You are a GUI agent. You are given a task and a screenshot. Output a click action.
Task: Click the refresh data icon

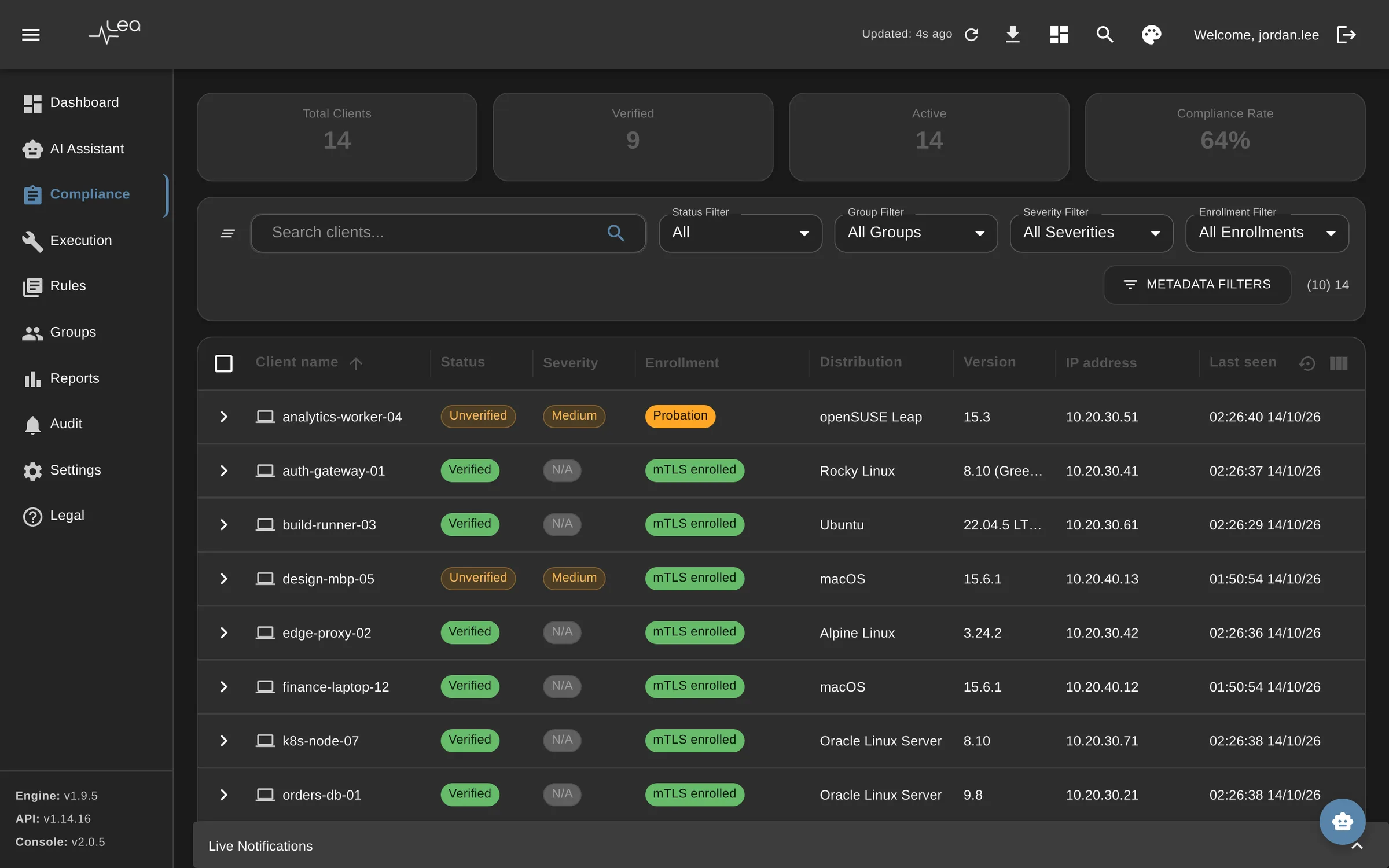972,35
